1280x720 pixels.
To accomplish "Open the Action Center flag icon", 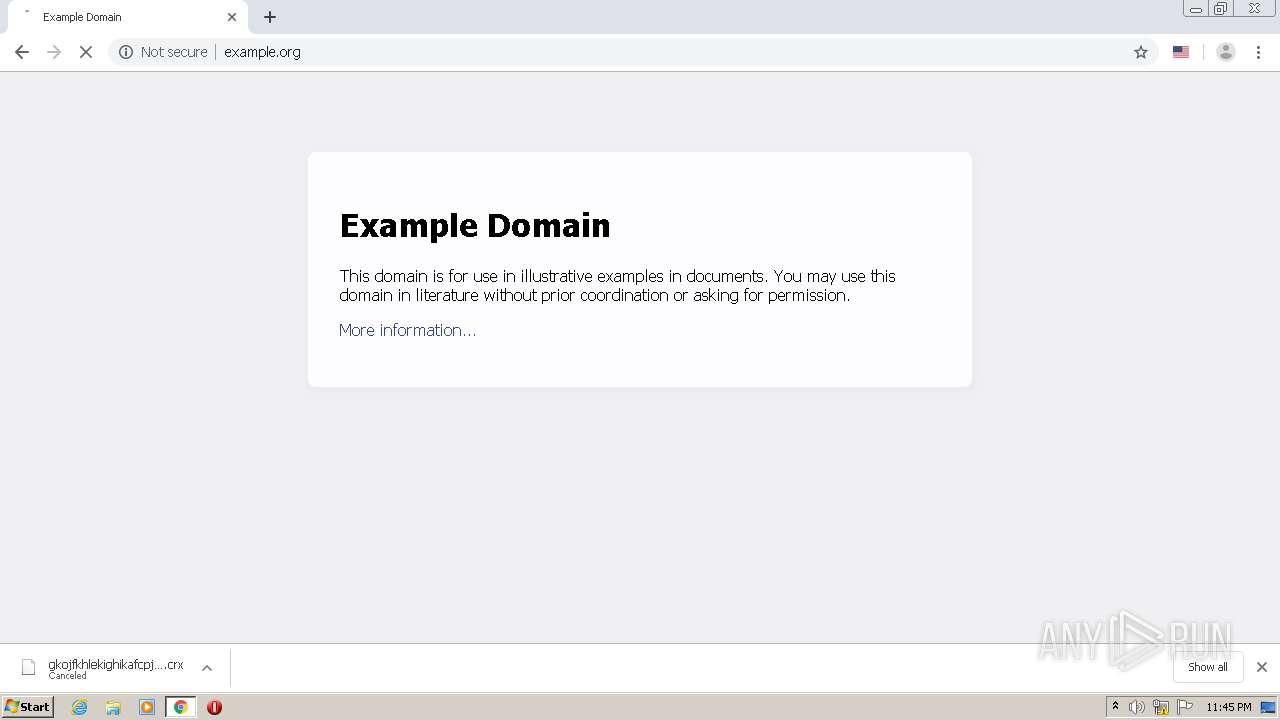I will point(1185,707).
